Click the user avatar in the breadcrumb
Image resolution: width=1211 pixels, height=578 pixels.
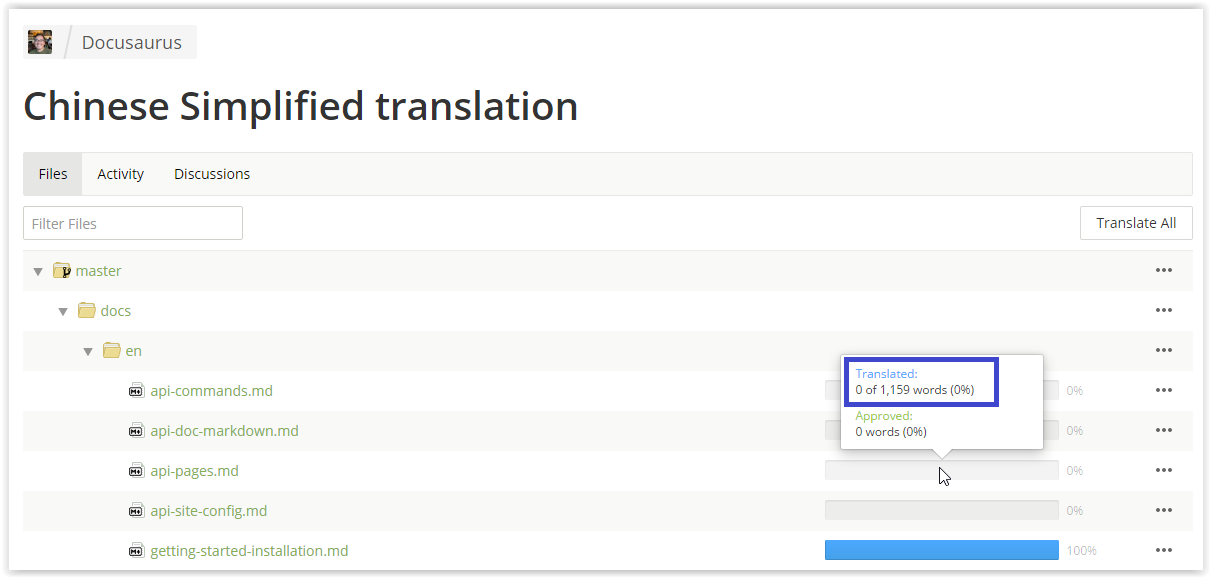coord(40,42)
